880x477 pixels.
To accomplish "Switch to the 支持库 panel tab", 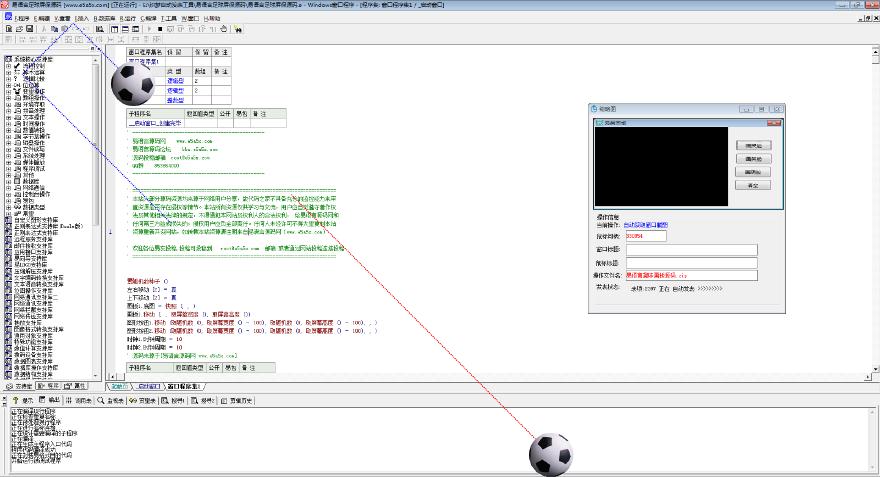I will tap(19, 386).
